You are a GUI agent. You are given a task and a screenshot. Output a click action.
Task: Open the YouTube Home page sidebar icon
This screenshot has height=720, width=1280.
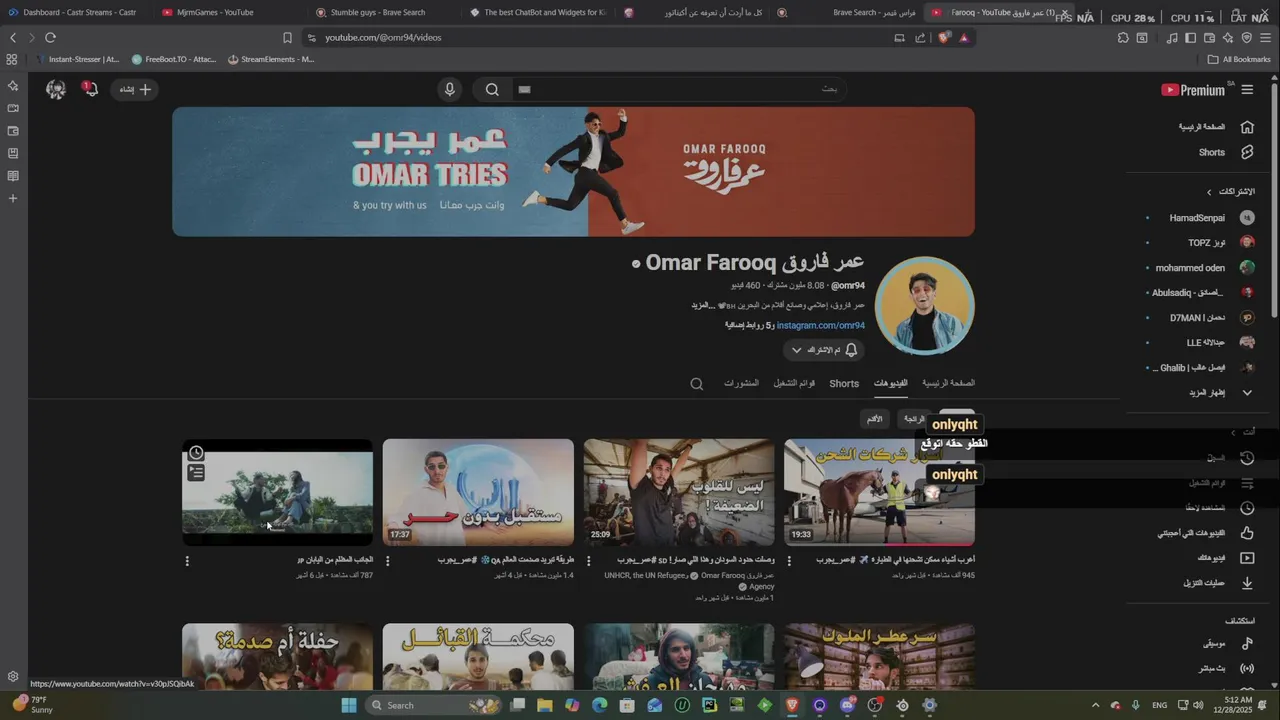[x=1247, y=127]
